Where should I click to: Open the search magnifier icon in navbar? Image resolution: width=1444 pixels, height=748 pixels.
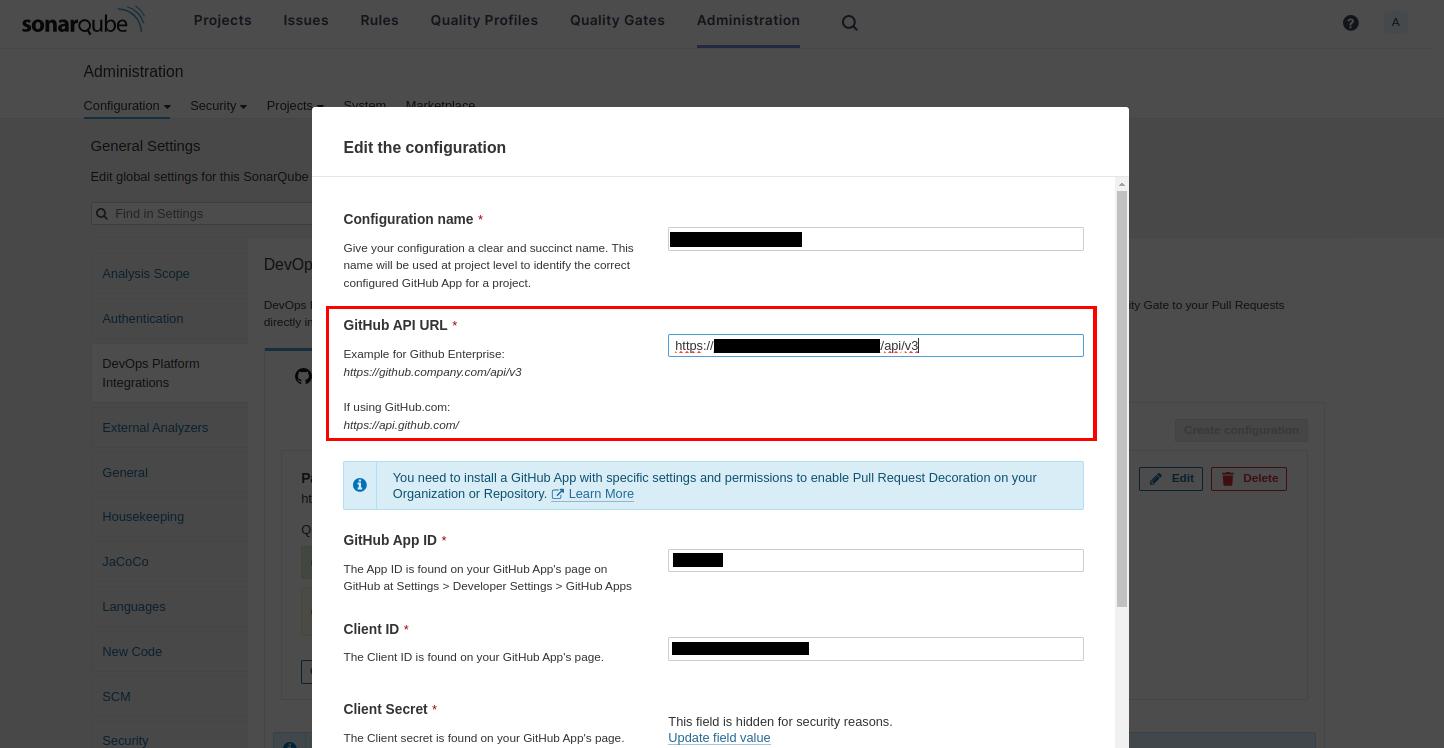tap(849, 23)
